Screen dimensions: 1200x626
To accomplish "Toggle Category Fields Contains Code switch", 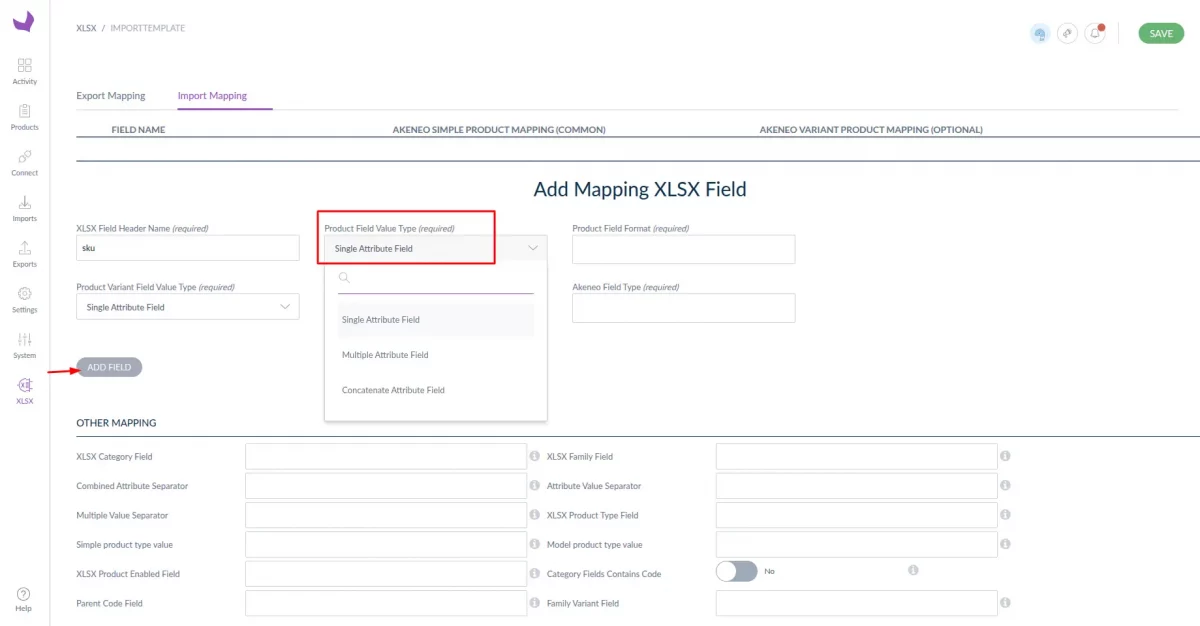I will (737, 571).
